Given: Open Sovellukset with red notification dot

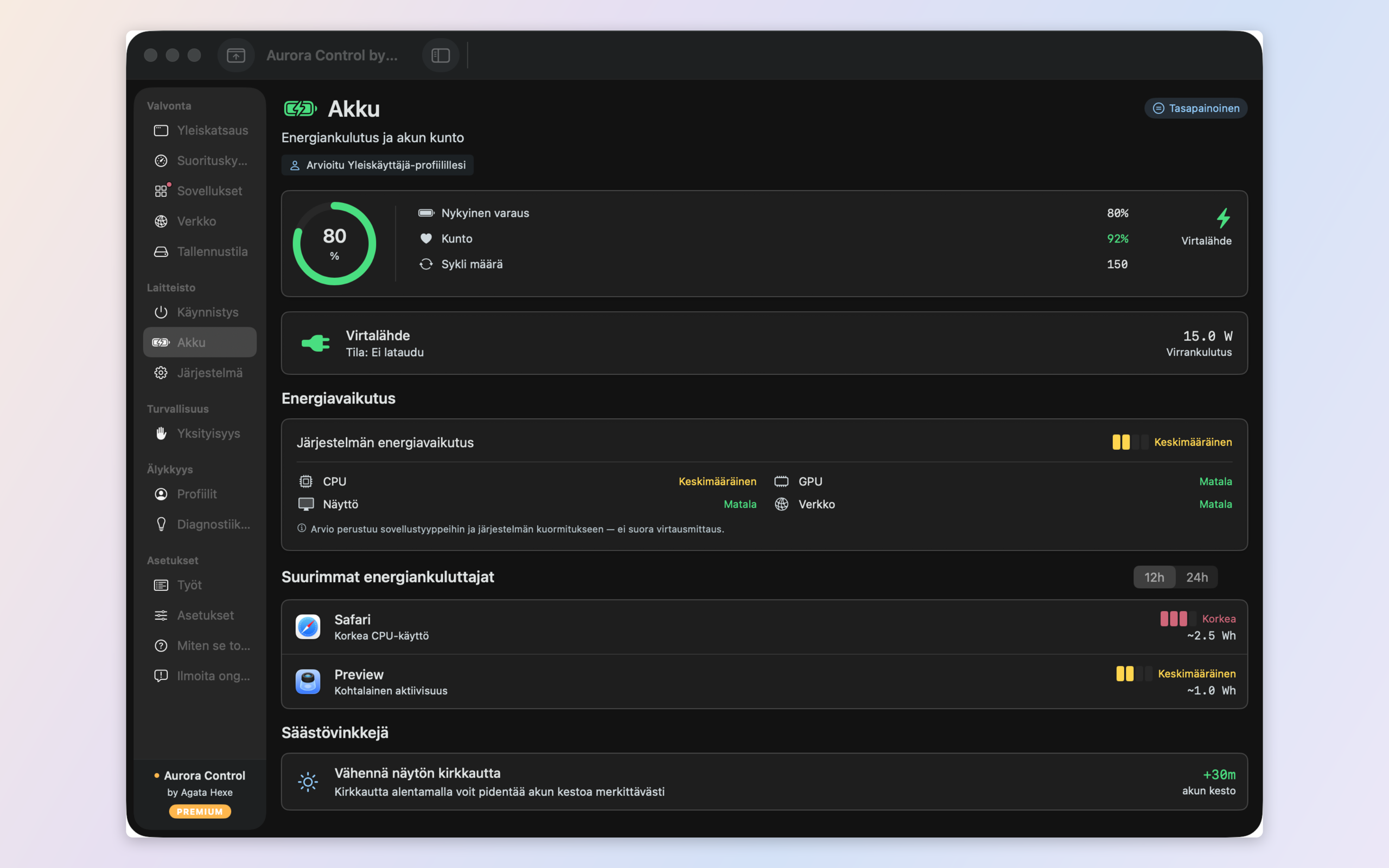Looking at the screenshot, I should (x=200, y=190).
